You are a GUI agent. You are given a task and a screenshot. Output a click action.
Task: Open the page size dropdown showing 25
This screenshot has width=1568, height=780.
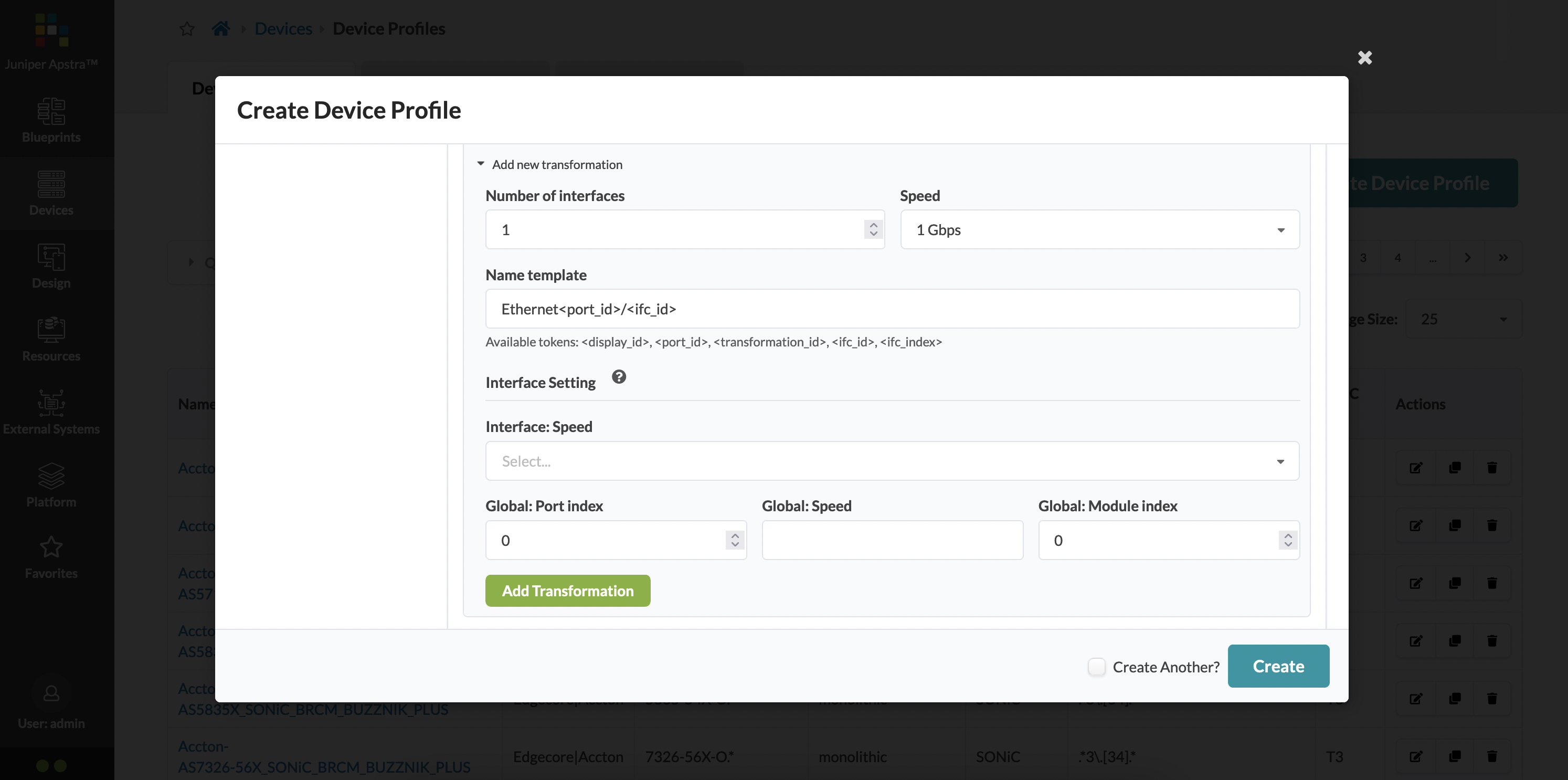point(1463,319)
